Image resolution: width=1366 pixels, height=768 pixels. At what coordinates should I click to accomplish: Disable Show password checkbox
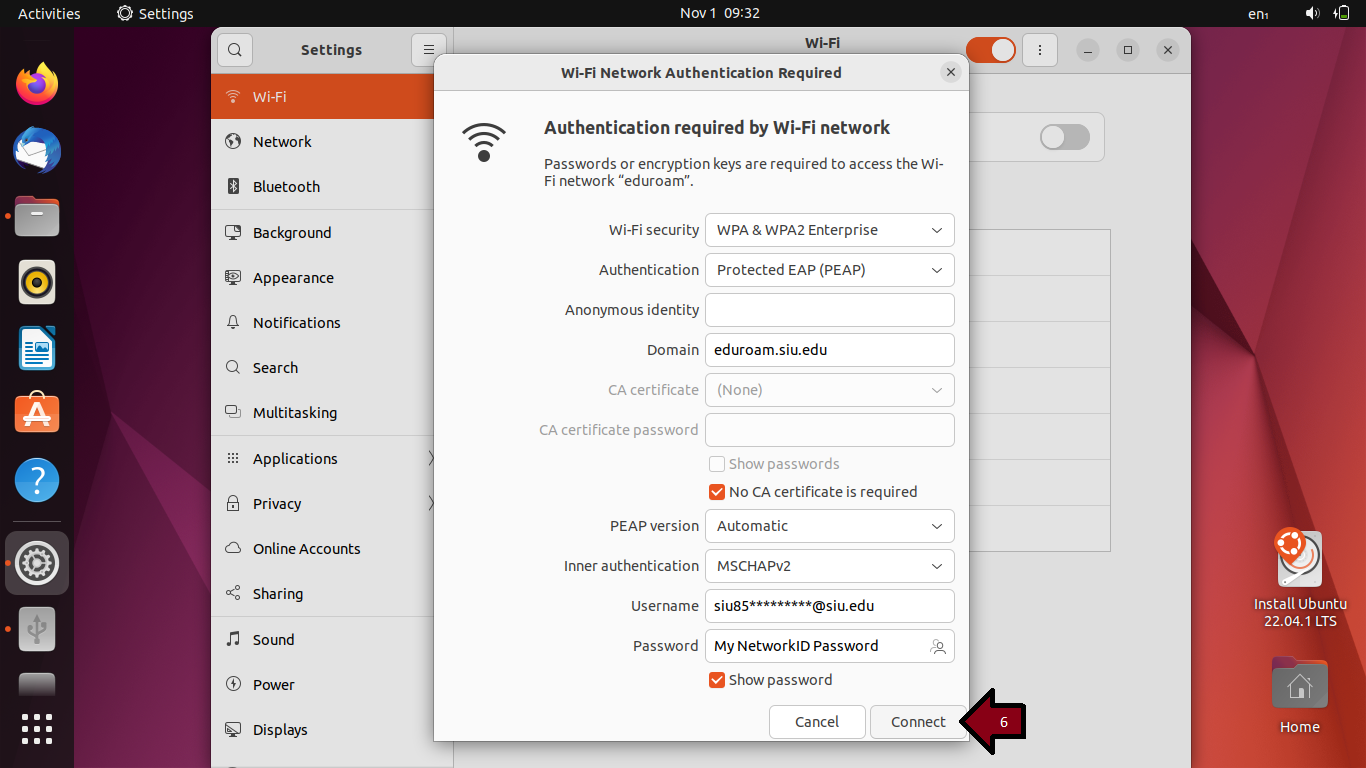pos(716,680)
